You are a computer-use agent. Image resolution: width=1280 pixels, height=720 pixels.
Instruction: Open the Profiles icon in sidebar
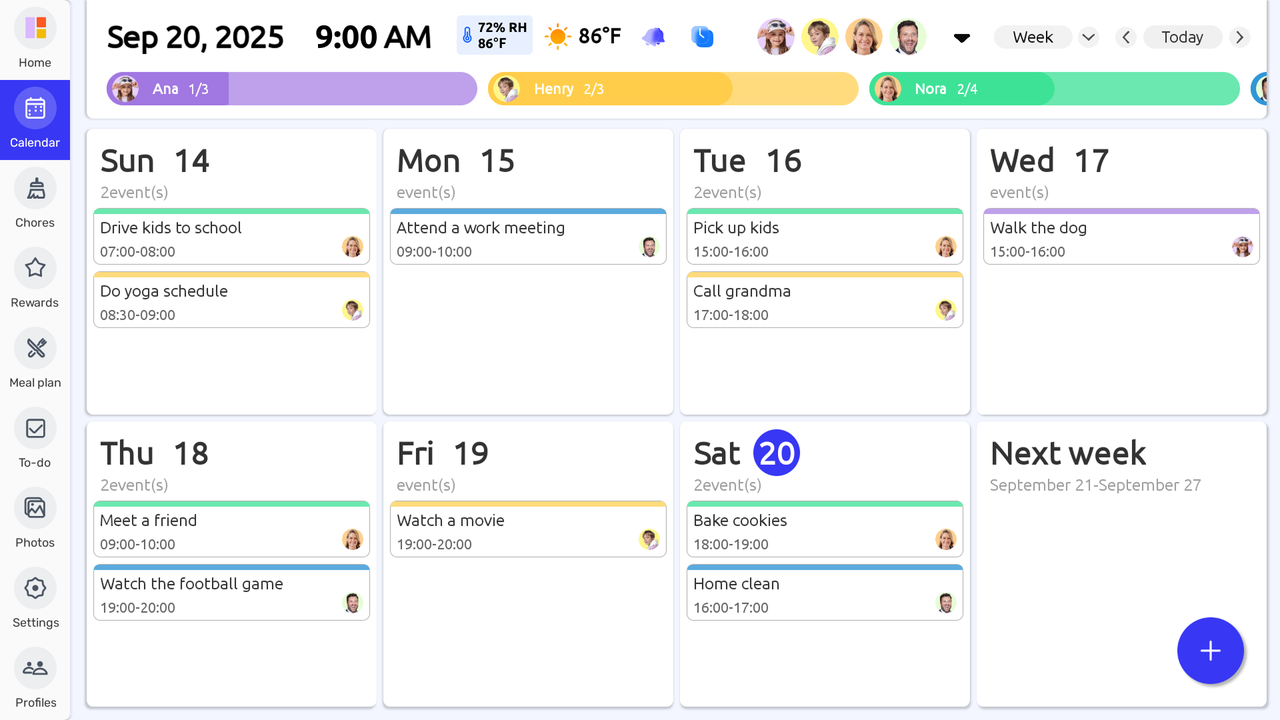pos(35,669)
